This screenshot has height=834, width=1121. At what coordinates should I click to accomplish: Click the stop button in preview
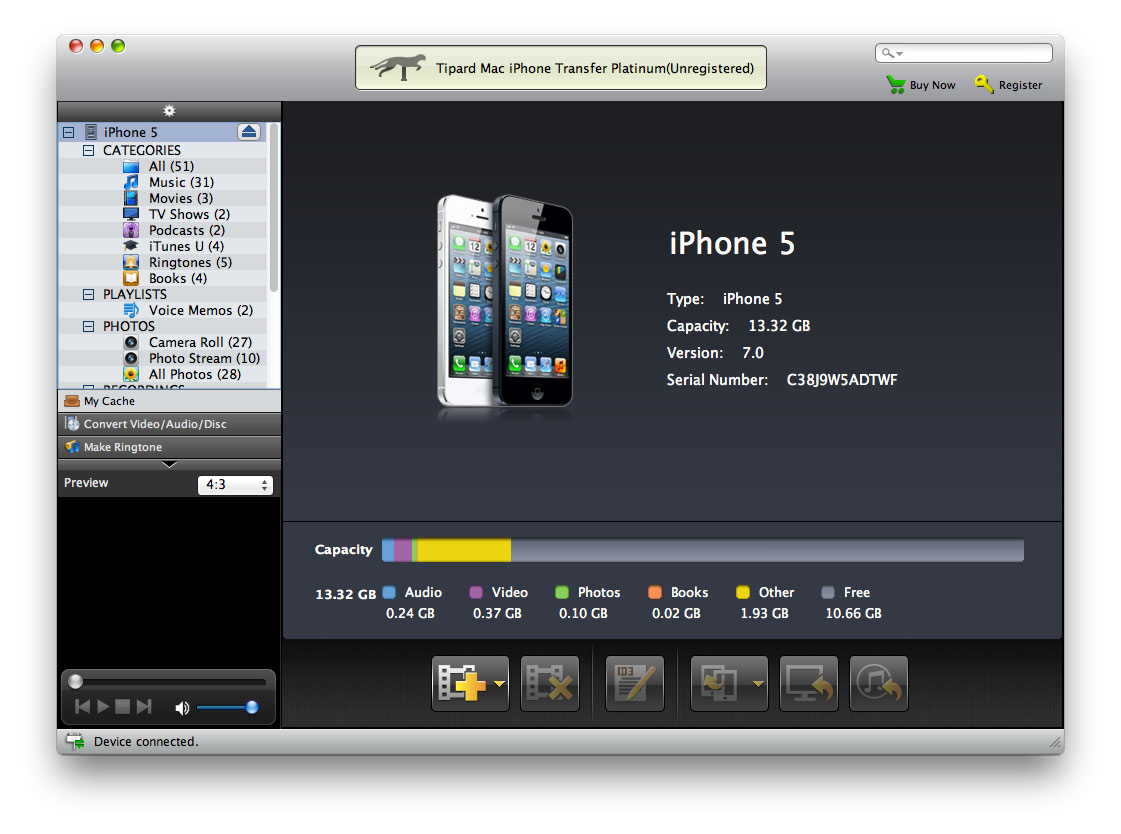(x=122, y=707)
